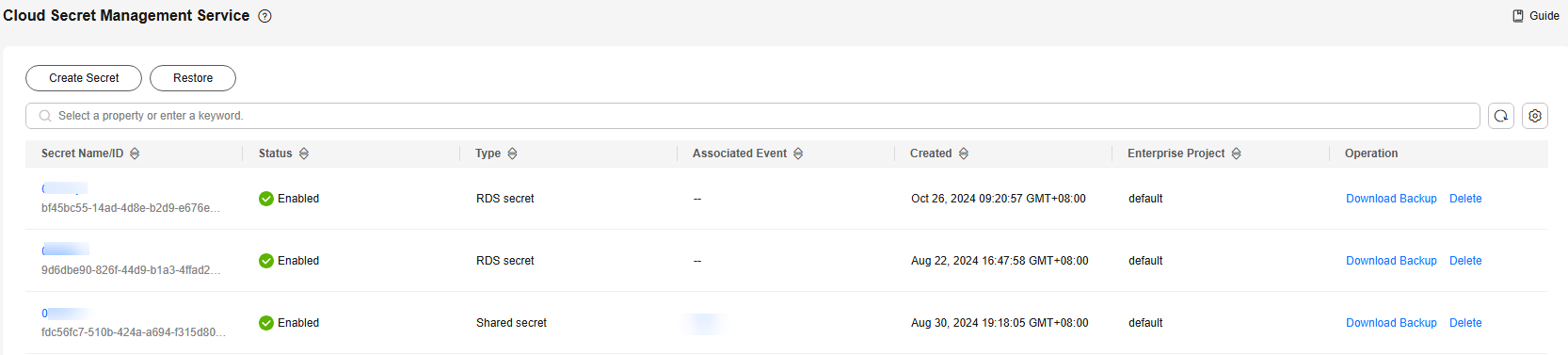Sort by Created date icon
The image size is (1568, 355).
point(964,153)
